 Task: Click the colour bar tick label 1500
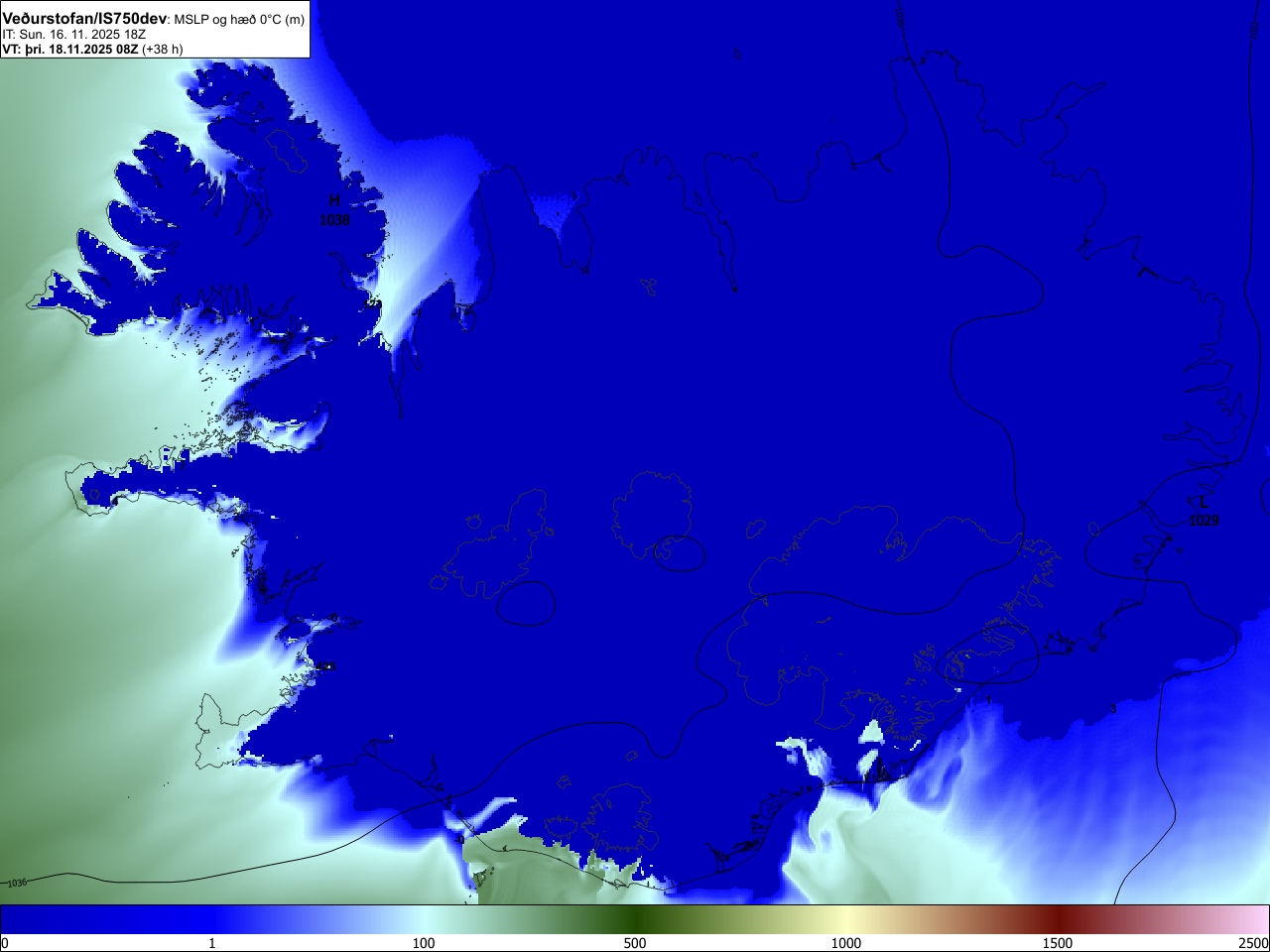(1058, 943)
